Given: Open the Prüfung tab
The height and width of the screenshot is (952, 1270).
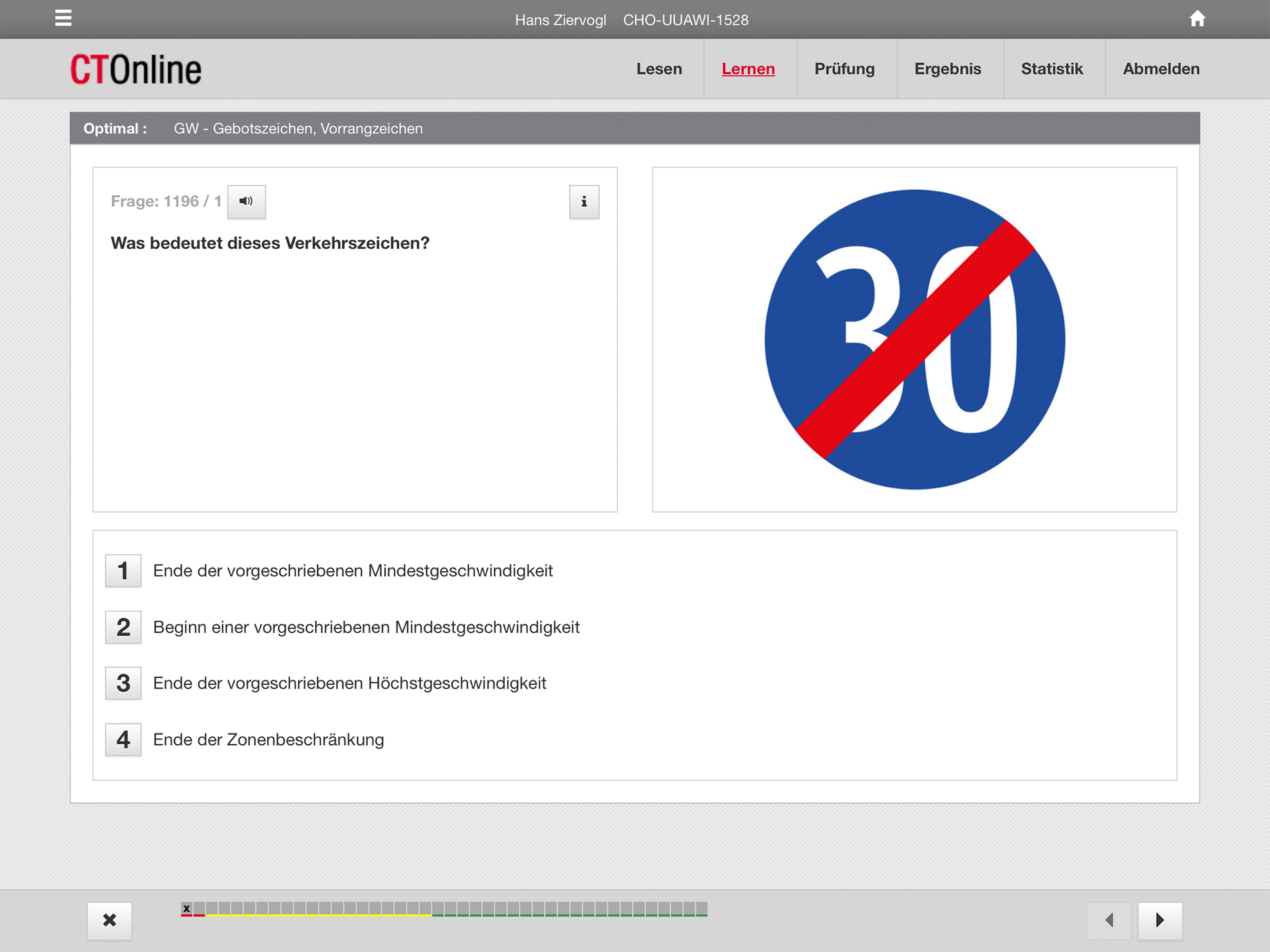Looking at the screenshot, I should (845, 69).
